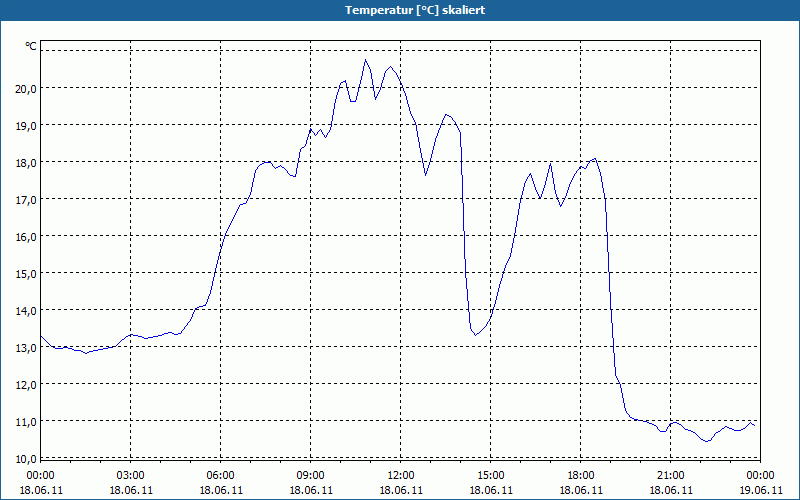Click the 18:00 time axis label
This screenshot has width=800, height=500.
tap(581, 476)
